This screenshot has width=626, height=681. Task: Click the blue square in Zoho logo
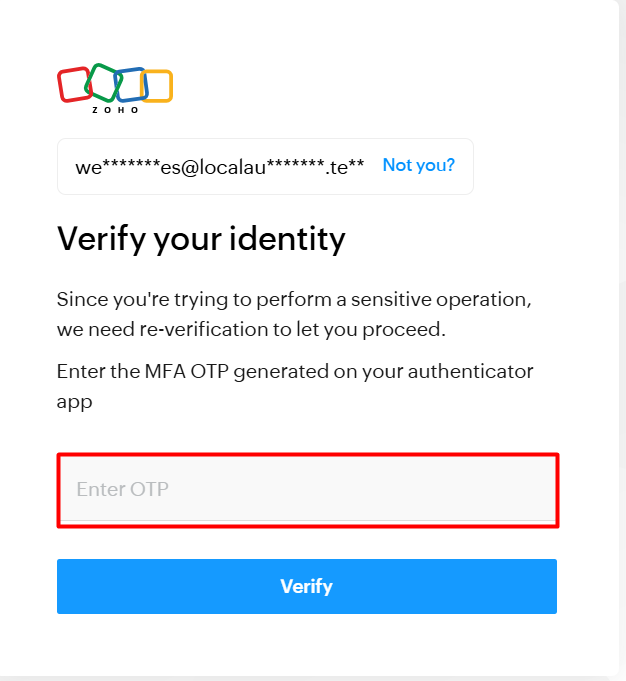(130, 85)
